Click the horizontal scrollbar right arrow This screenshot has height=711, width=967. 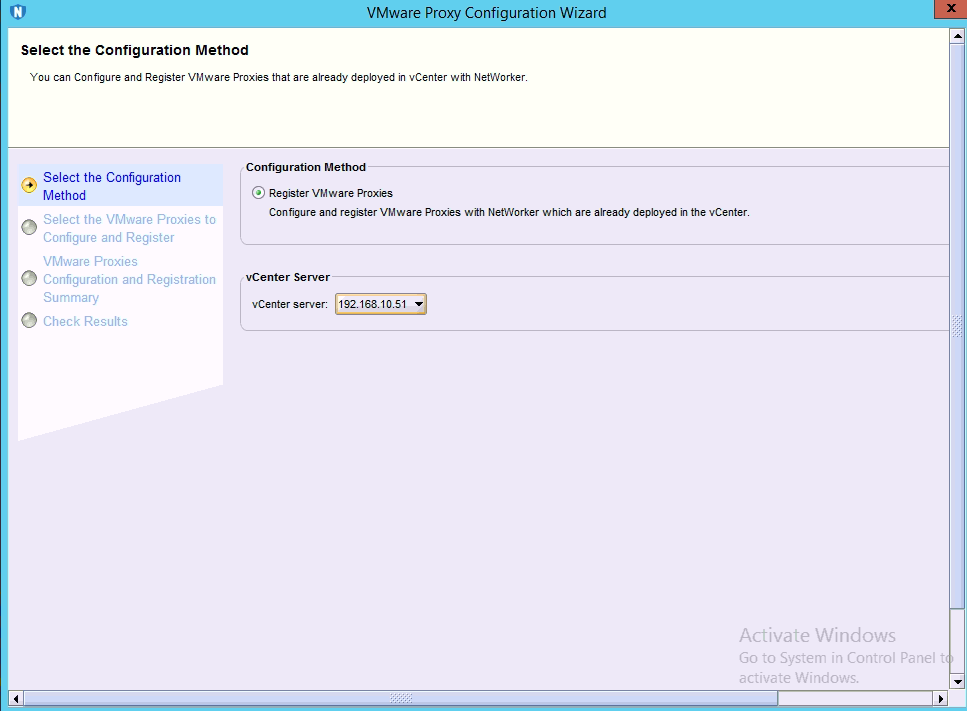point(940,697)
